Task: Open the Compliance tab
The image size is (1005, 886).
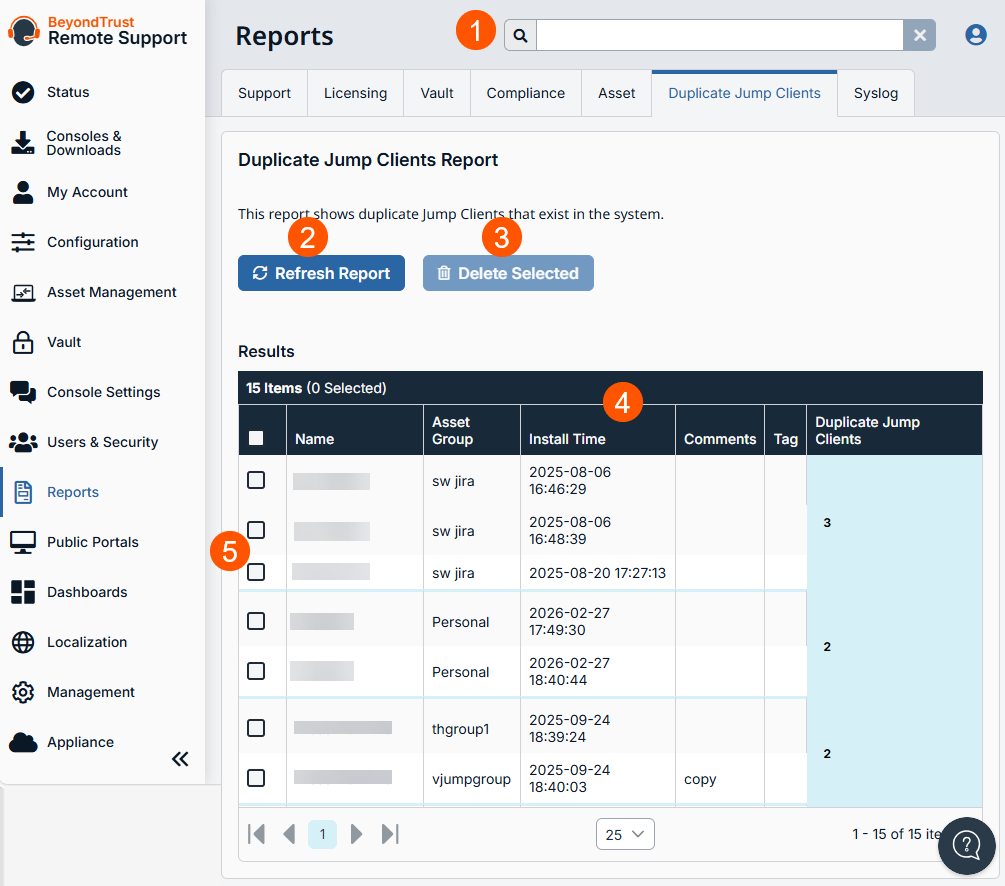Action: pyautogui.click(x=525, y=93)
